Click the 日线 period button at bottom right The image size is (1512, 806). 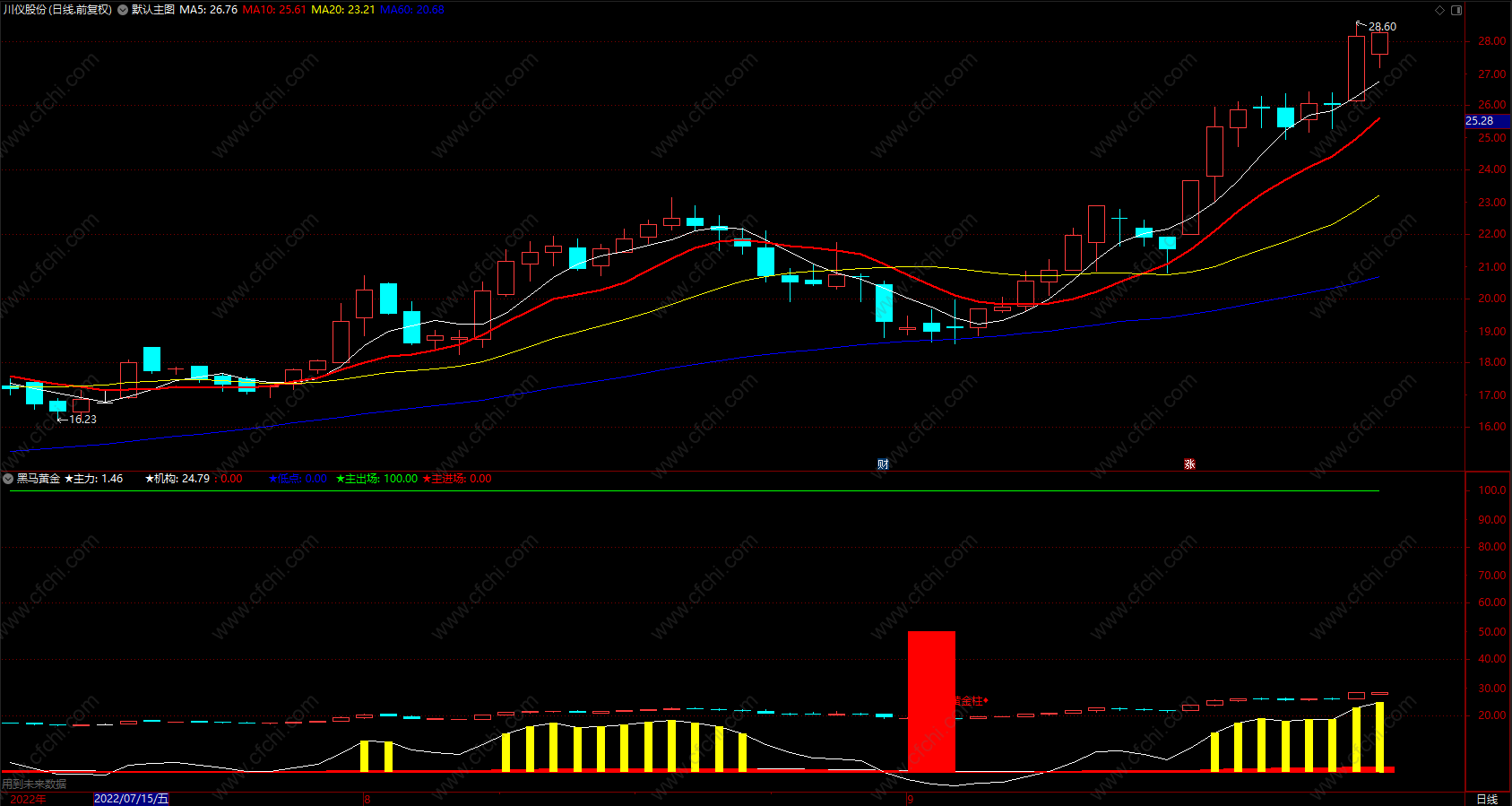click(x=1487, y=799)
